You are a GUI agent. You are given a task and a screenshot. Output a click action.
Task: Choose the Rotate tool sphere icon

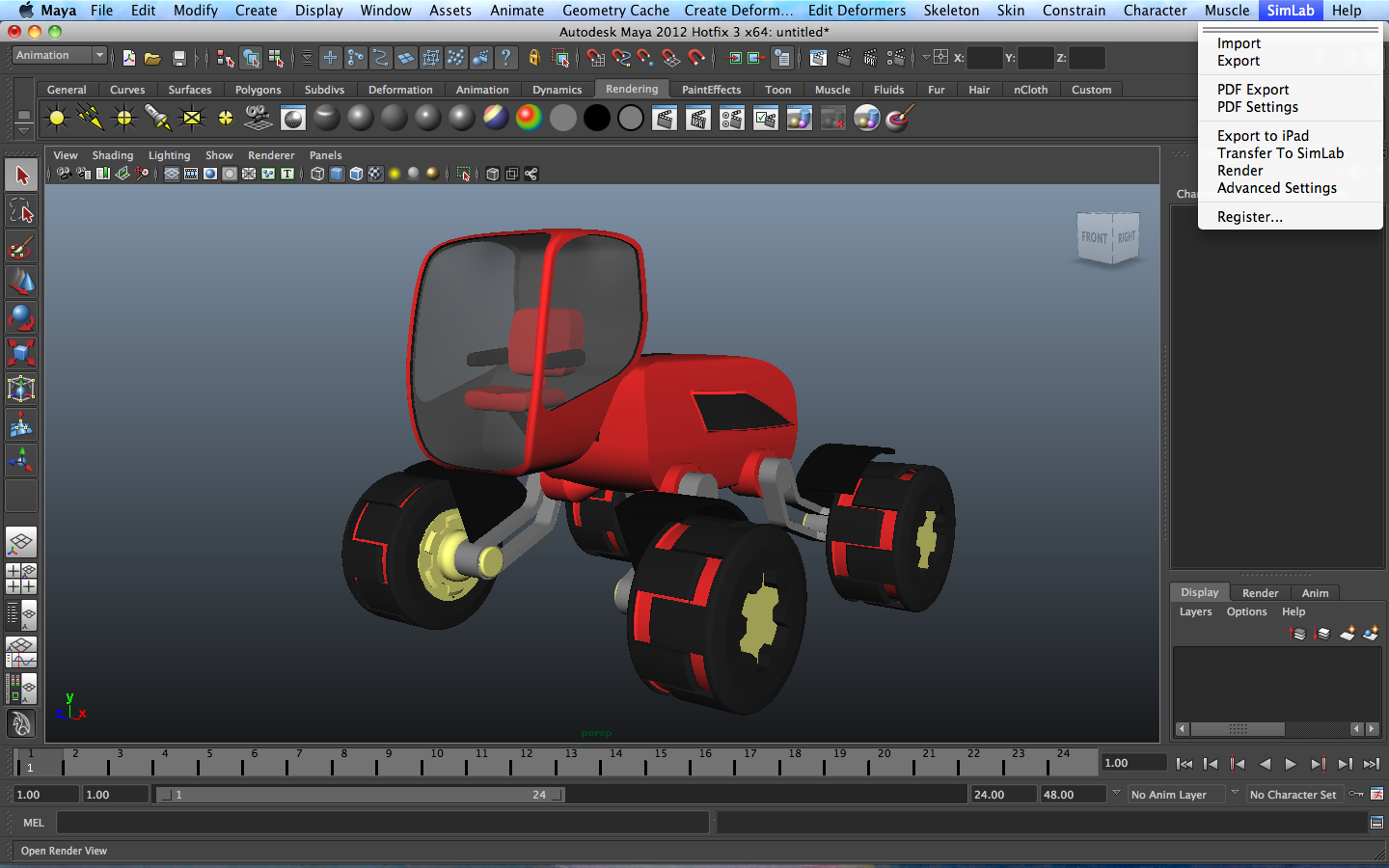click(21, 317)
